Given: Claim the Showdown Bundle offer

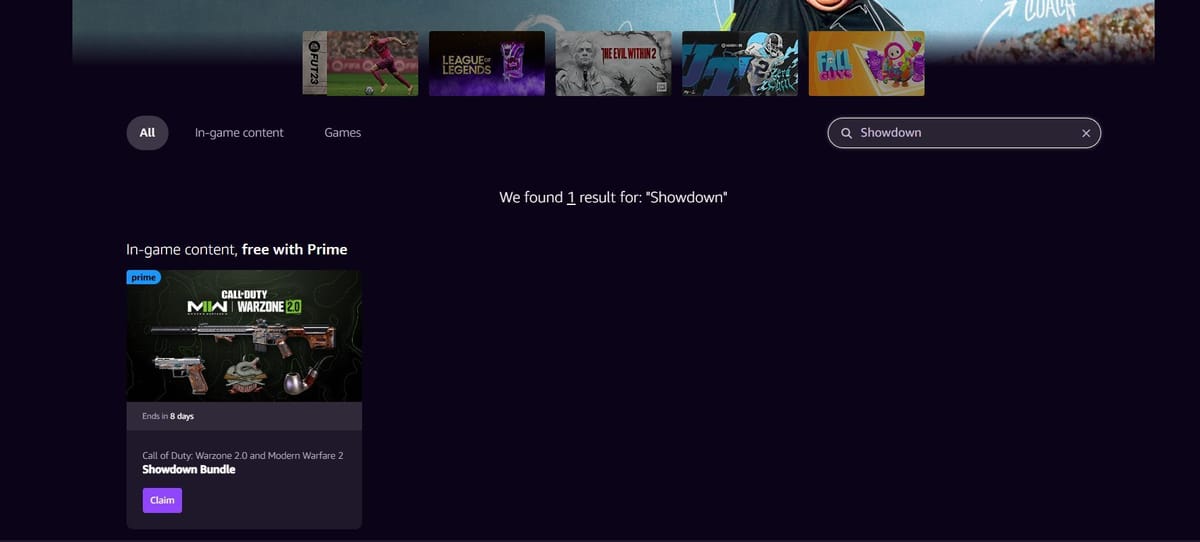Looking at the screenshot, I should 162,500.
